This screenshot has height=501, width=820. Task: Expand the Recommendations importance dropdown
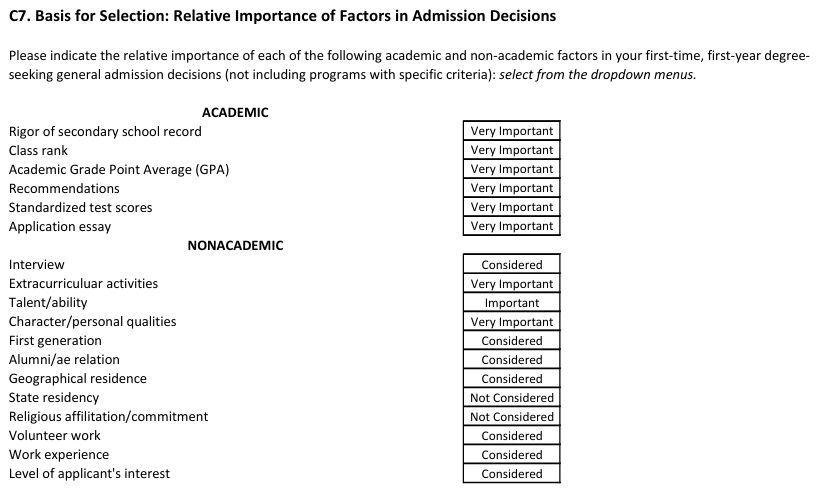tap(511, 188)
